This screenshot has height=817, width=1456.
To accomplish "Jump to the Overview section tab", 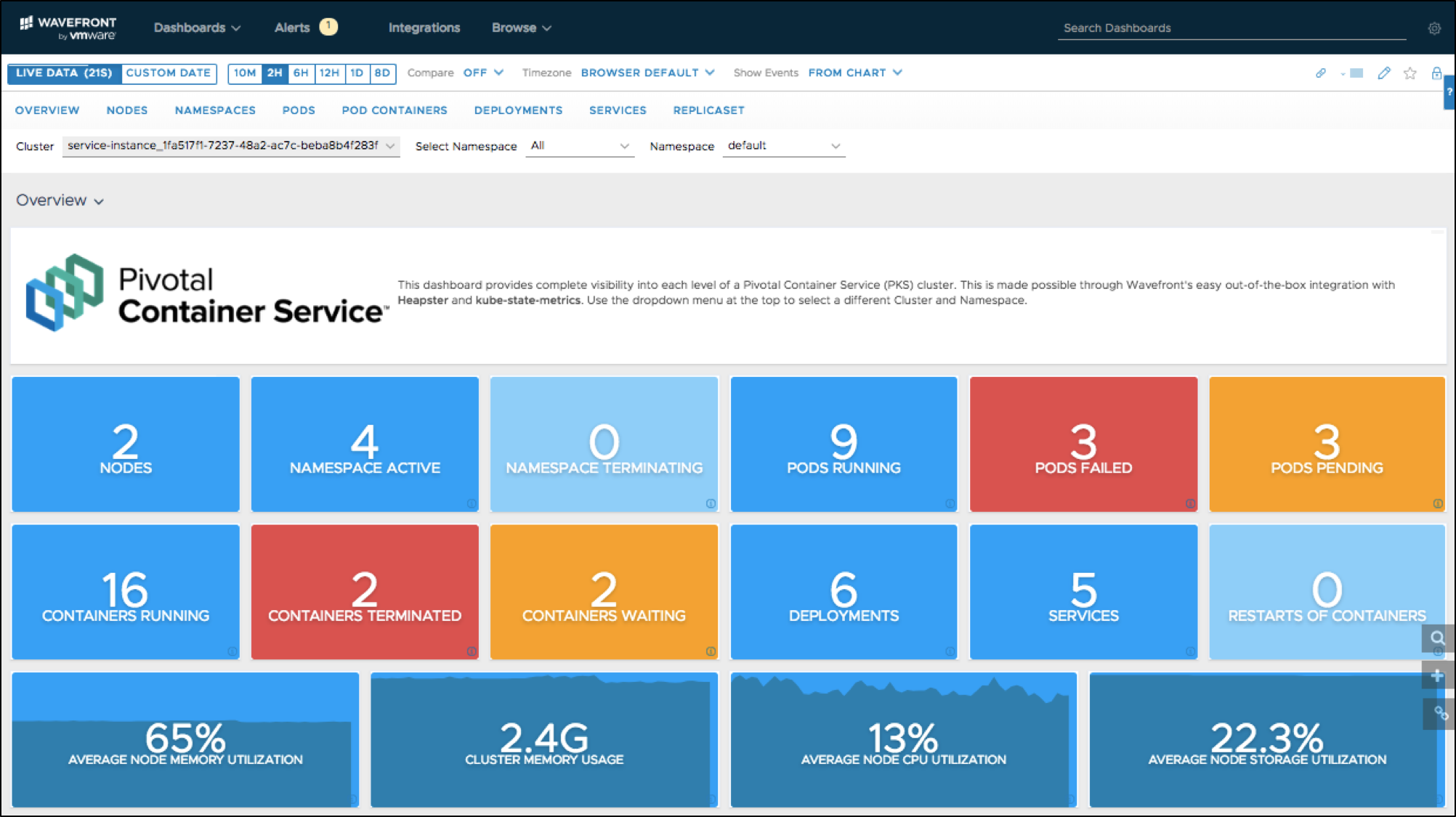I will [x=47, y=110].
